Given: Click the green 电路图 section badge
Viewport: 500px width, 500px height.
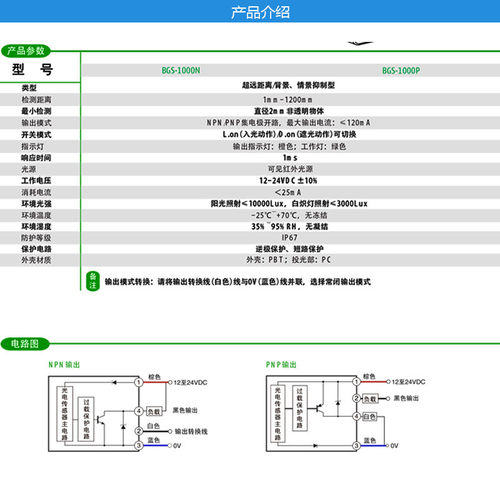Looking at the screenshot, I should pyautogui.click(x=25, y=344).
